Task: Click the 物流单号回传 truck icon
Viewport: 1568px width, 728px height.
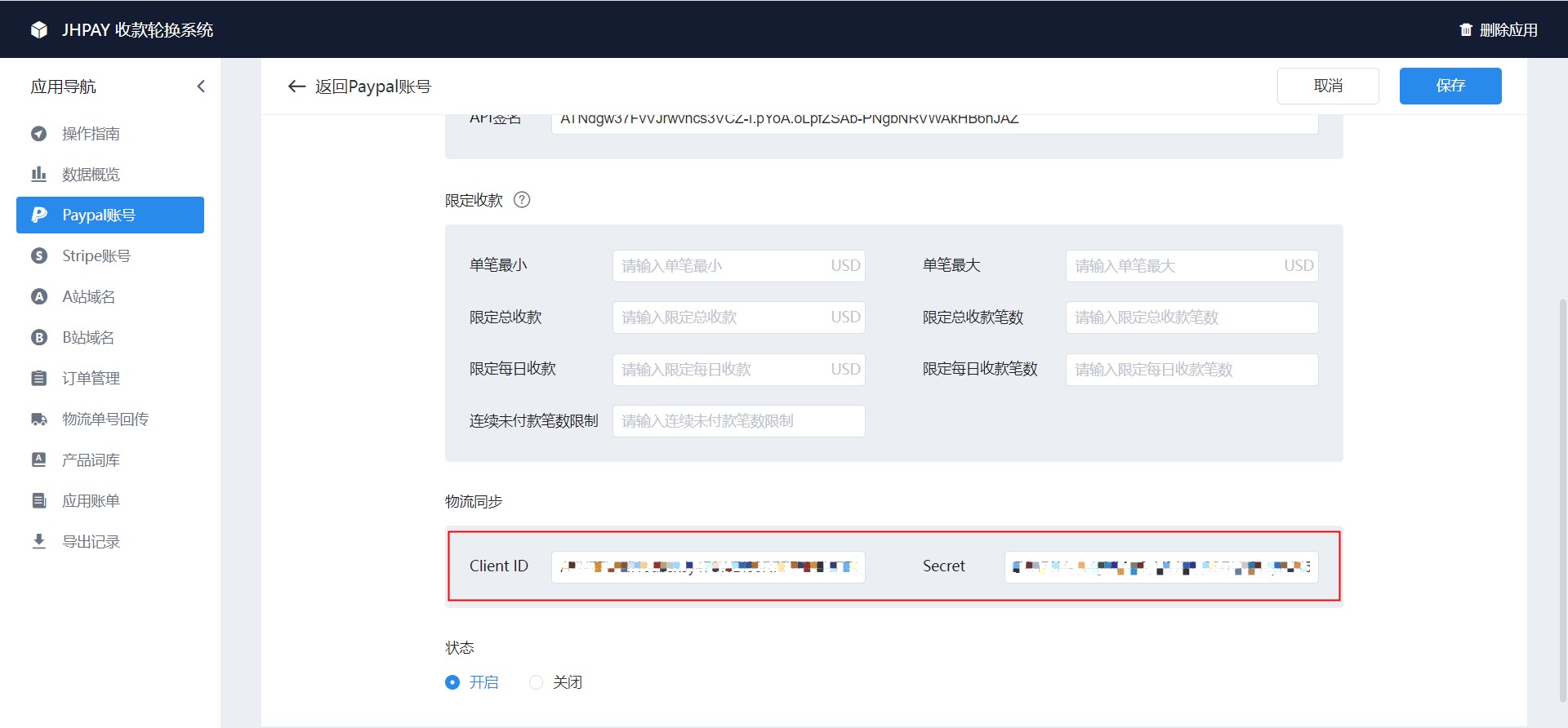Action: pyautogui.click(x=39, y=419)
